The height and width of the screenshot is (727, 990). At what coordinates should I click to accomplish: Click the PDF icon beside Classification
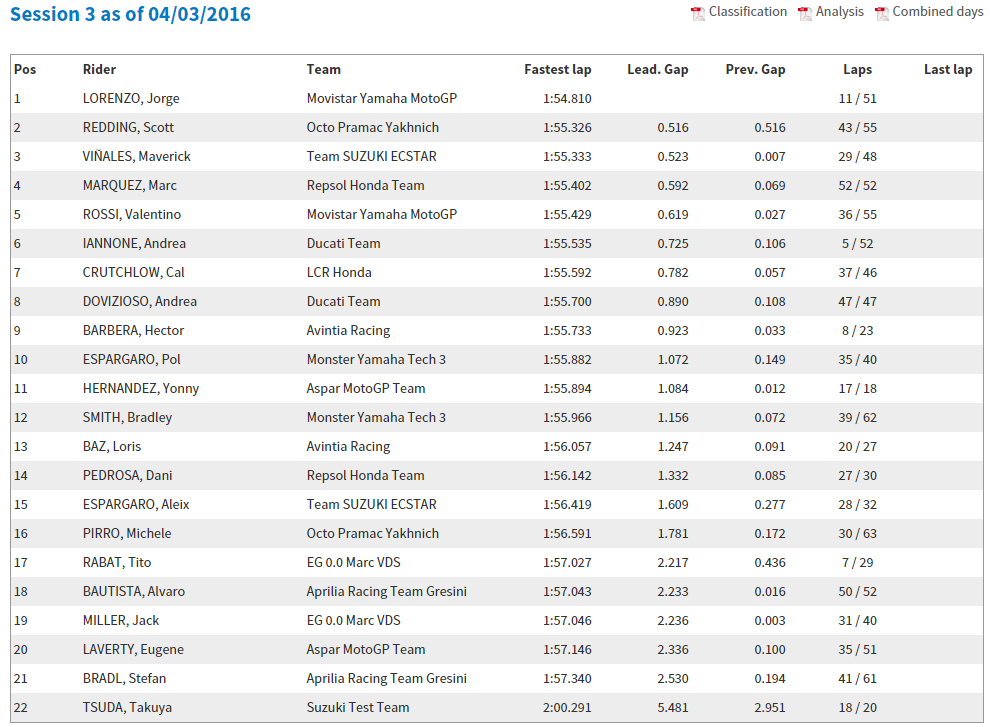(x=698, y=13)
